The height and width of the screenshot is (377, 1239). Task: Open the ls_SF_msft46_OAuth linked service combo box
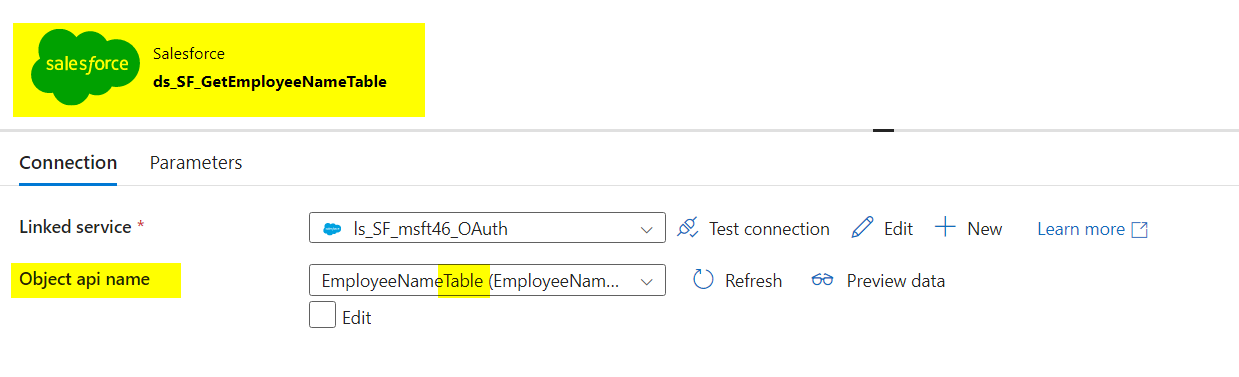tap(487, 228)
